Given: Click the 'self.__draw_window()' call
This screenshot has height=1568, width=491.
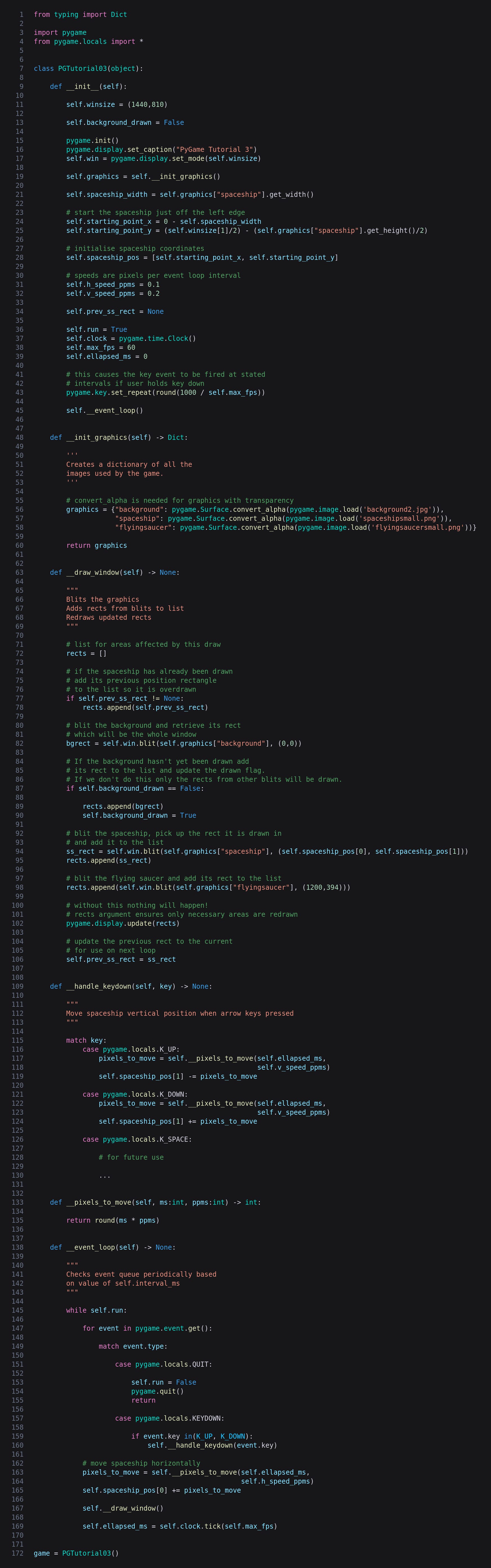Looking at the screenshot, I should pos(123,1509).
